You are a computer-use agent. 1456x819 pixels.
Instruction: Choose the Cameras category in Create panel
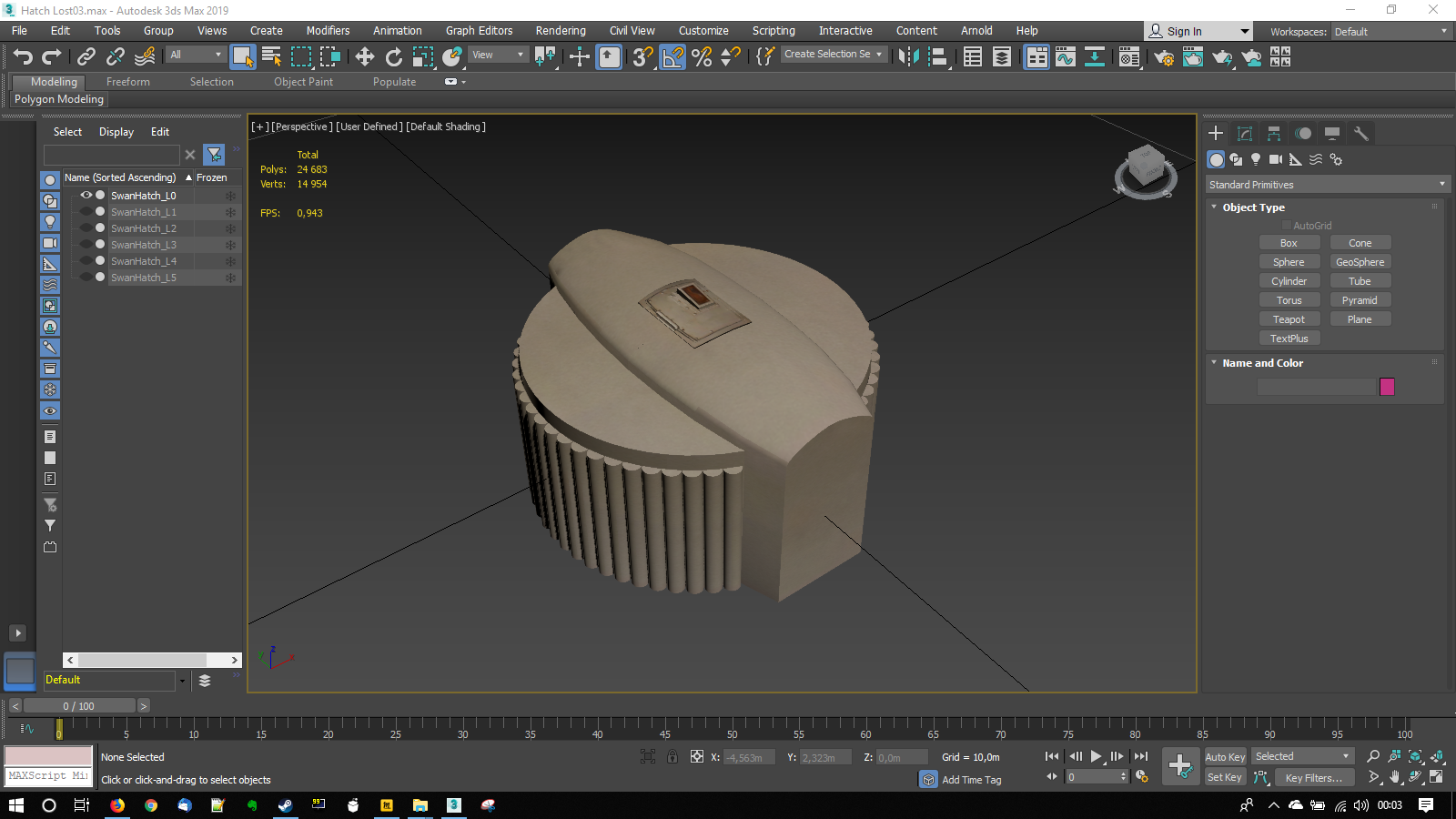coord(1276,159)
